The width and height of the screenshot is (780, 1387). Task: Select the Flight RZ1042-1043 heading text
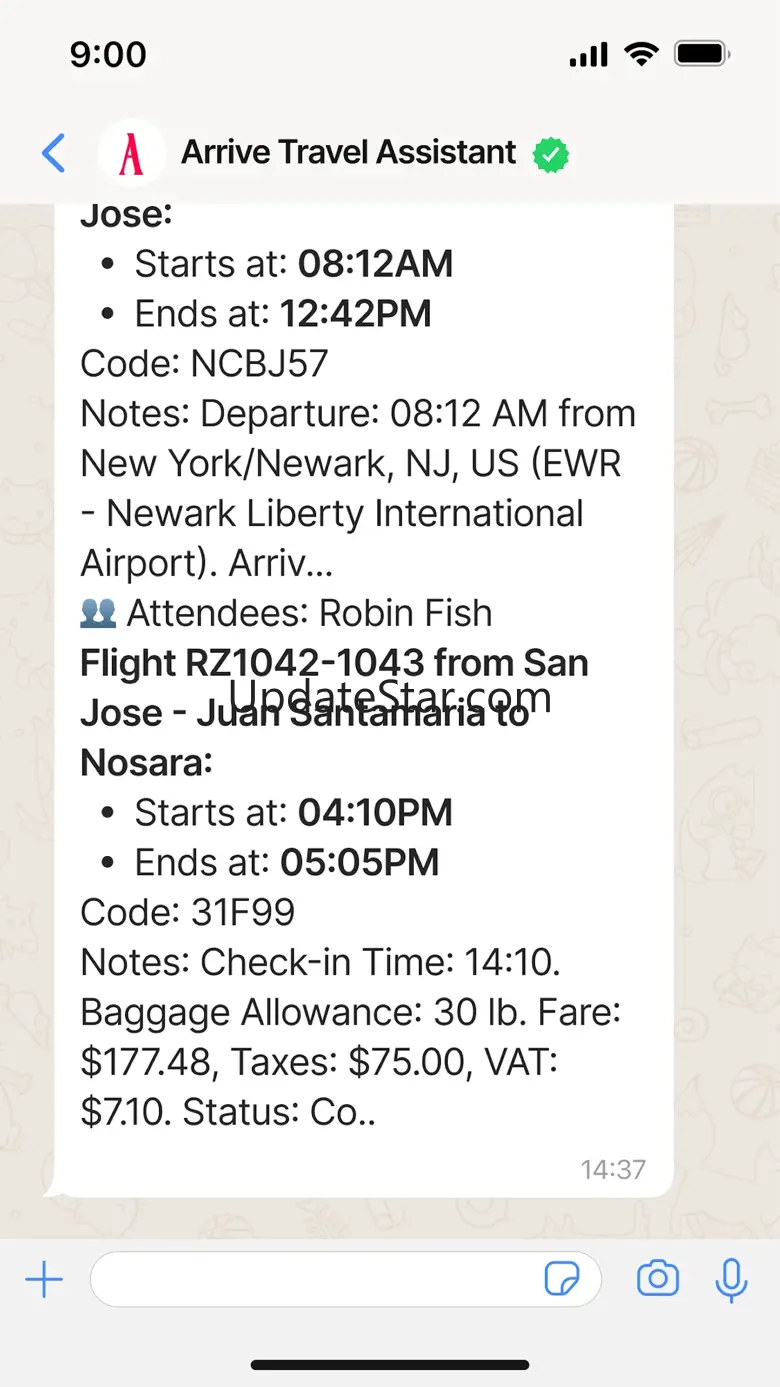point(334,664)
